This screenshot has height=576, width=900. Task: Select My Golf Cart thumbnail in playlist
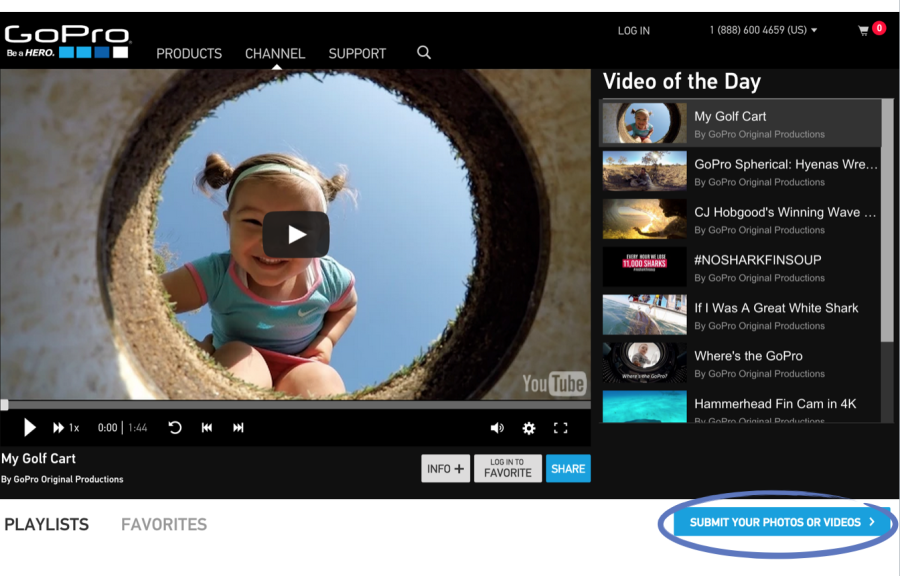(645, 123)
